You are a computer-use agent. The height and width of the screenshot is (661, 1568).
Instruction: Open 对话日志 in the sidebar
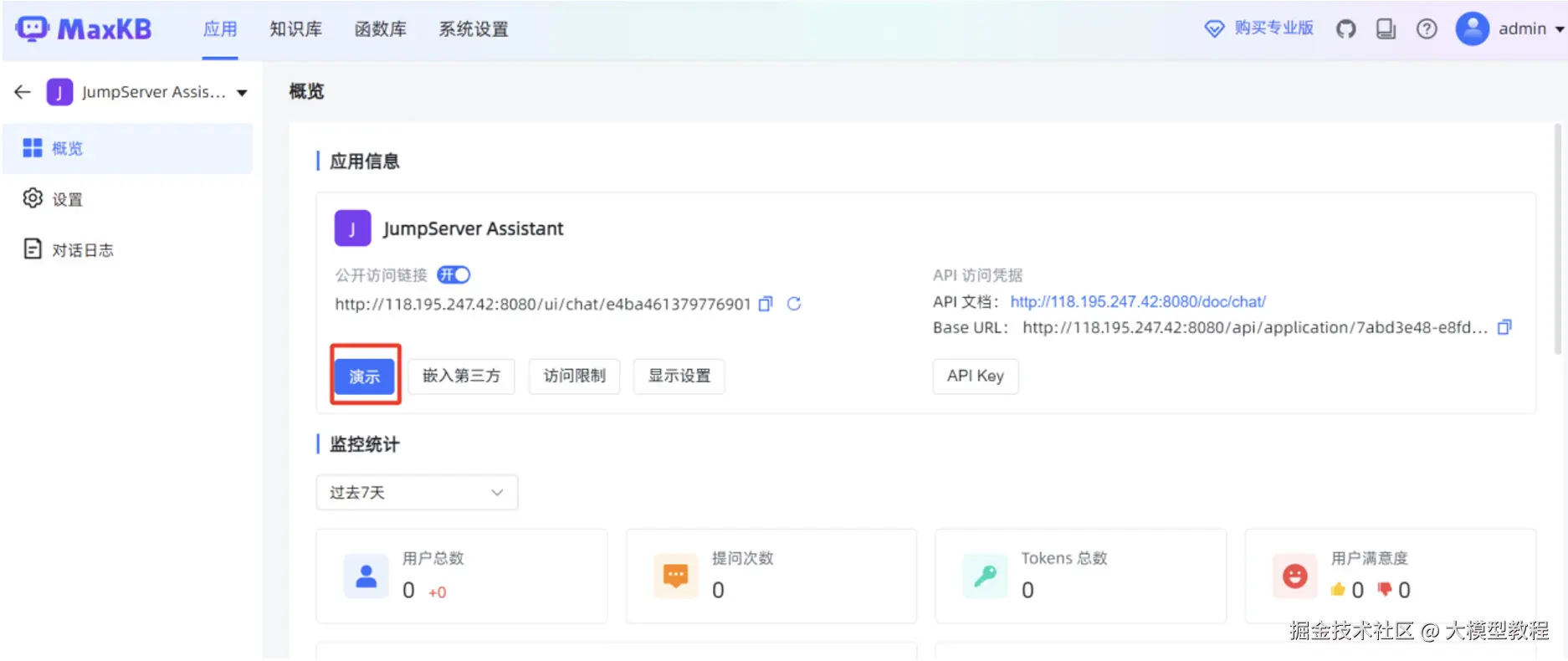pyautogui.click(x=128, y=249)
